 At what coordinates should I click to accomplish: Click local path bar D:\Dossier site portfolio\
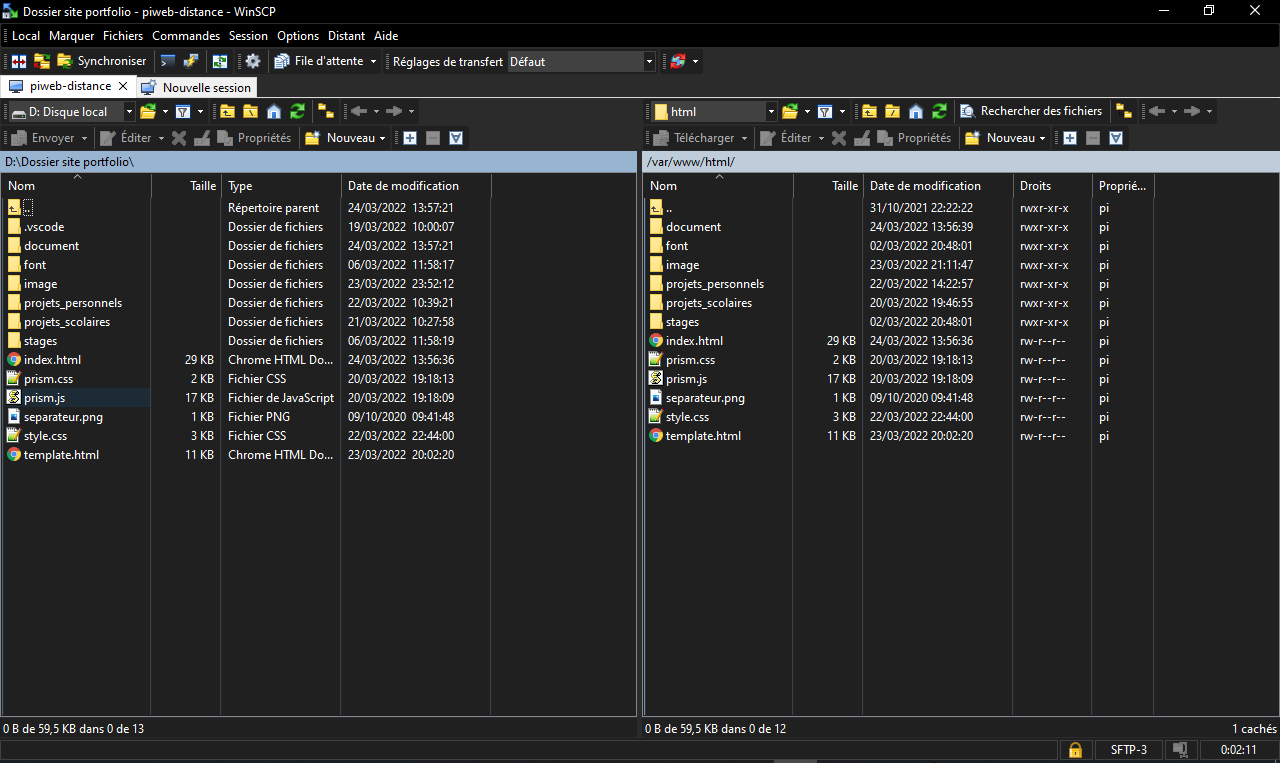tap(319, 161)
